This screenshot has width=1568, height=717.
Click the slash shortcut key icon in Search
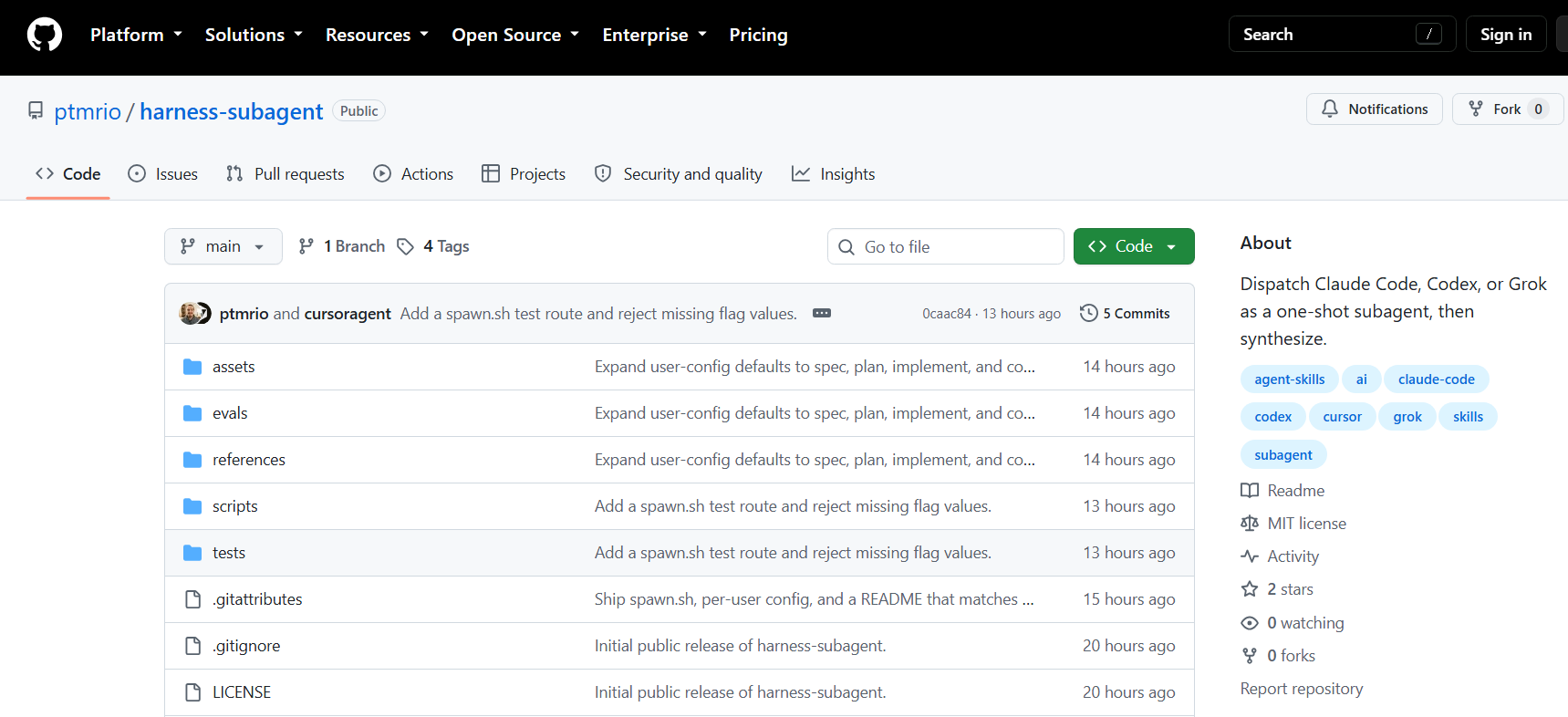pyautogui.click(x=1428, y=35)
